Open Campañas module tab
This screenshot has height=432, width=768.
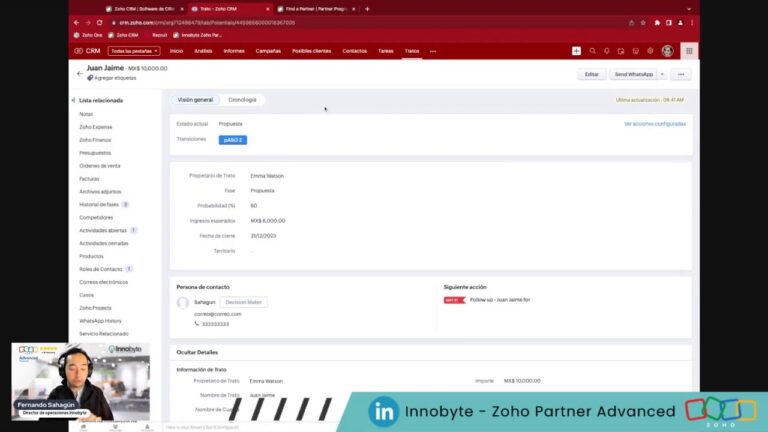tap(268, 51)
